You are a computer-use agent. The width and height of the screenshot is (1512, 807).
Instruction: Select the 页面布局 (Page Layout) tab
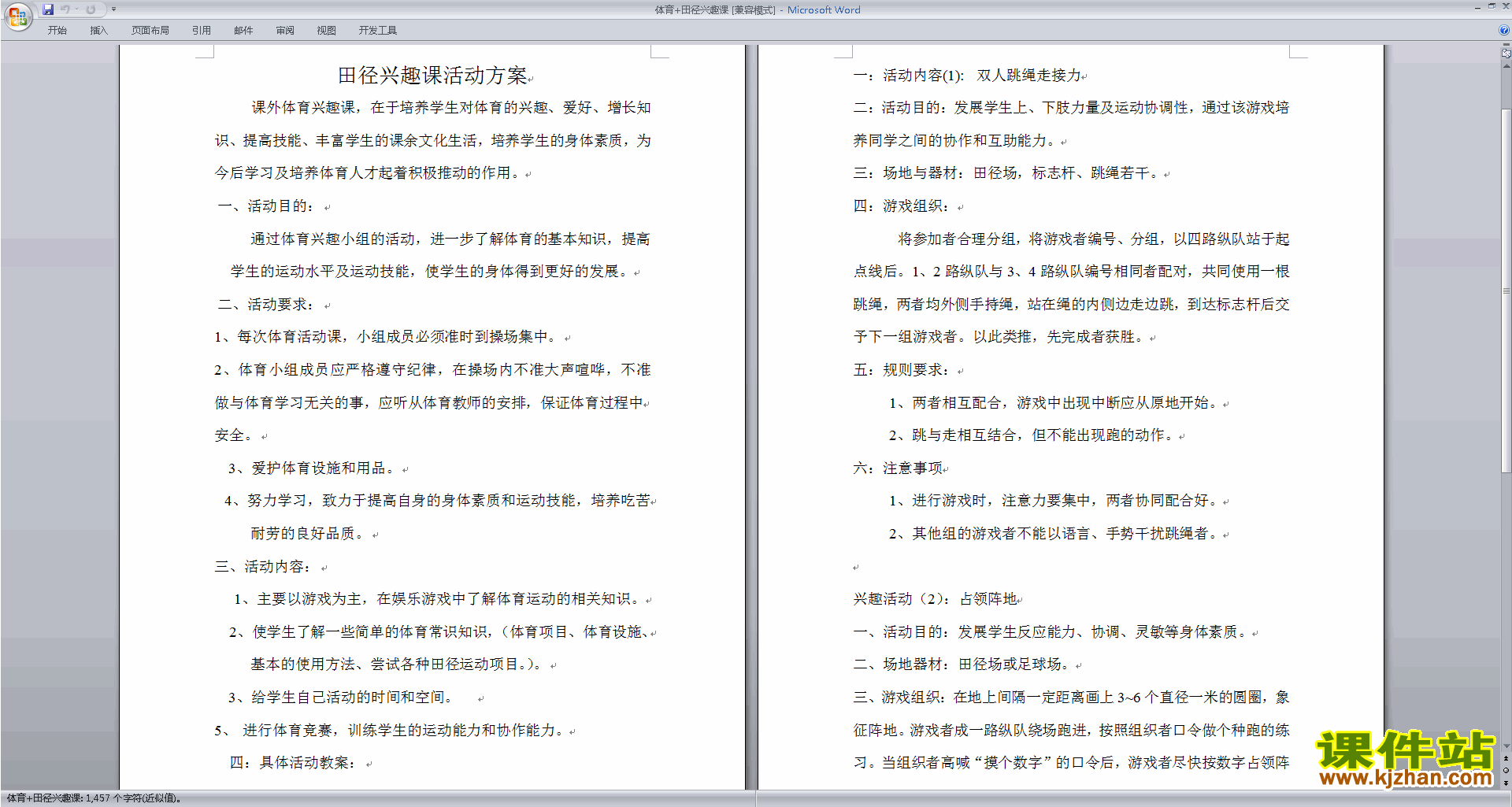pyautogui.click(x=150, y=30)
